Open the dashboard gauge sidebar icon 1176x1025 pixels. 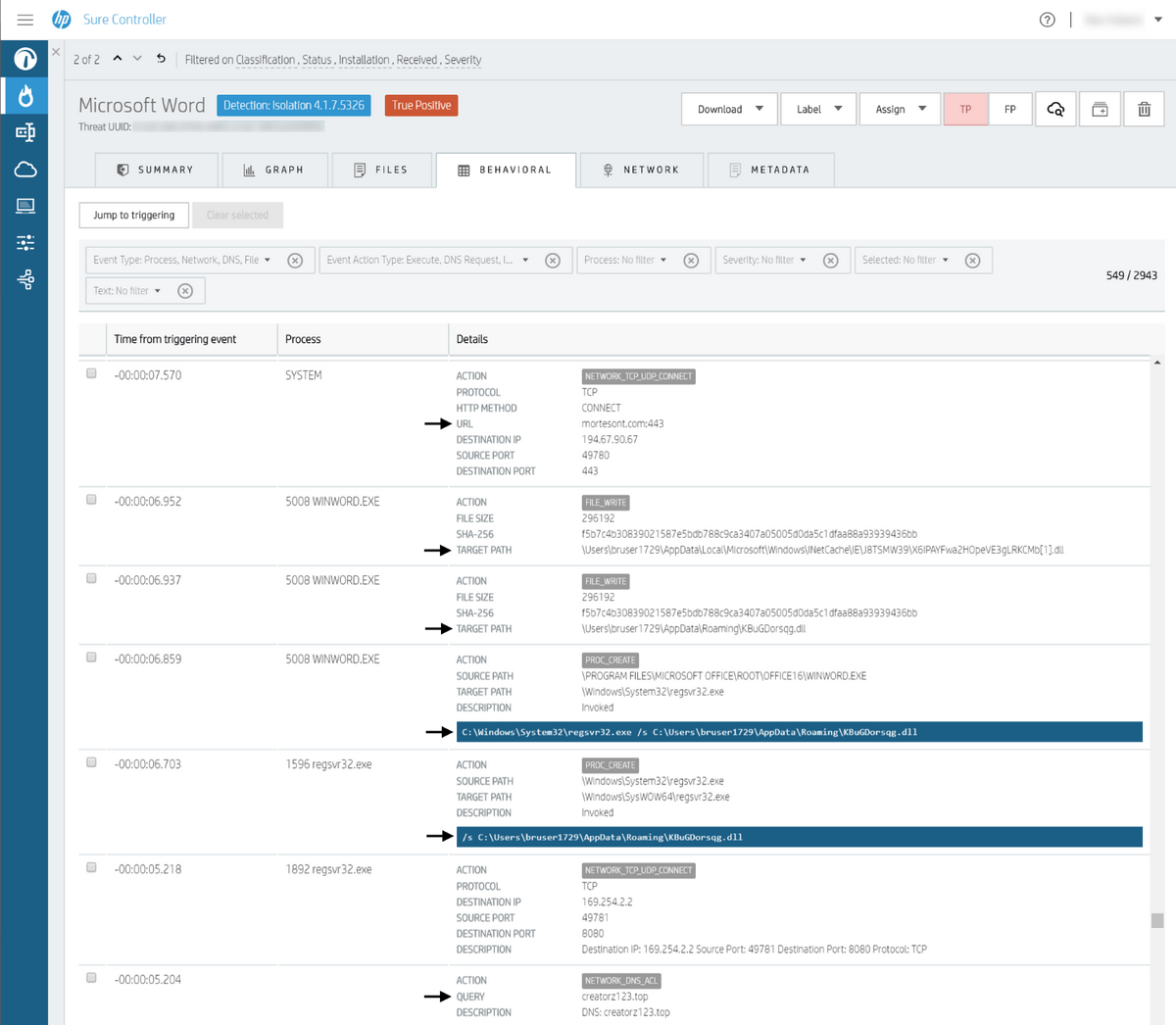[x=25, y=59]
